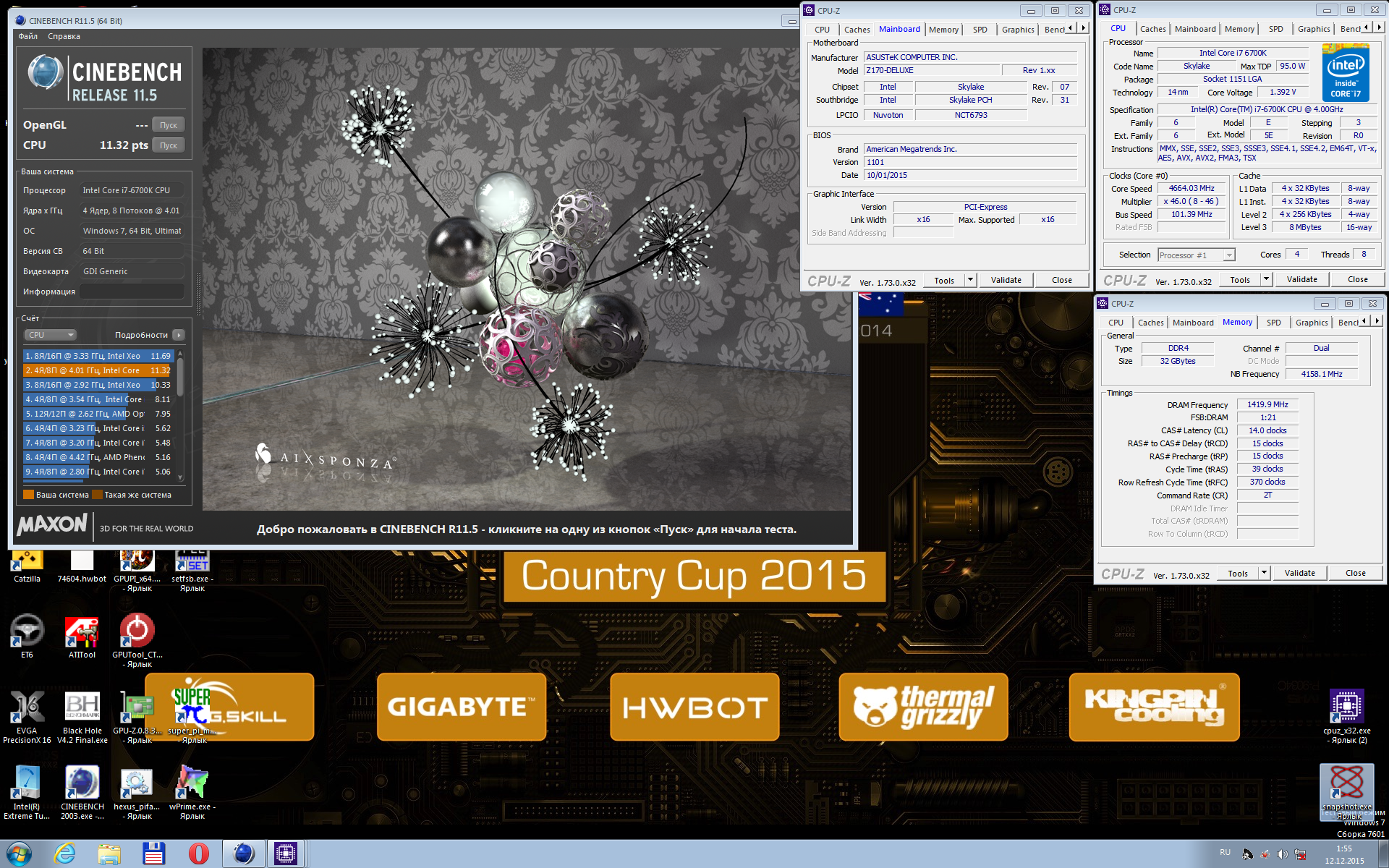Open the GPUTool_CT power-button shortcut

tap(137, 640)
